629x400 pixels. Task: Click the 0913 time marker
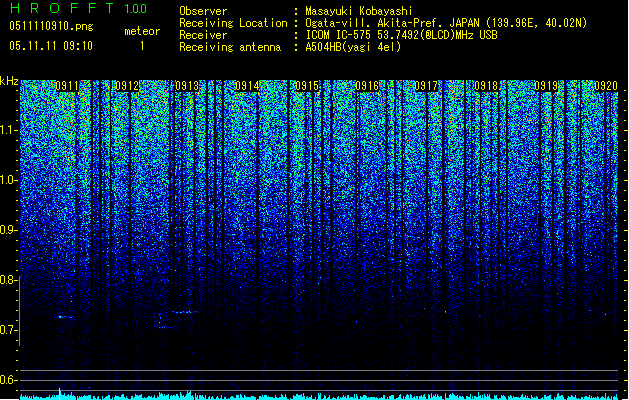click(187, 86)
